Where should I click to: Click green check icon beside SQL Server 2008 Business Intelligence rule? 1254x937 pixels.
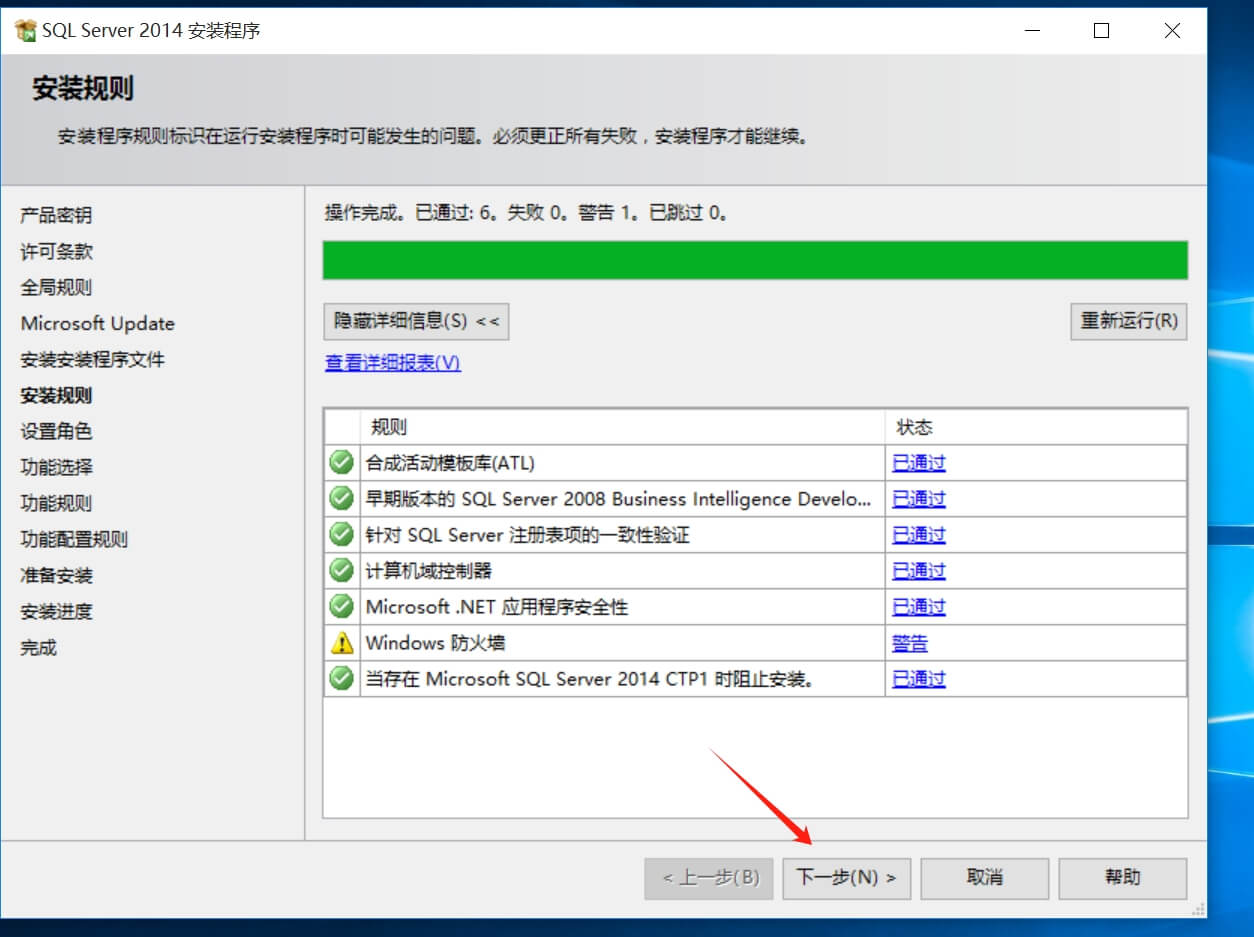tap(342, 499)
